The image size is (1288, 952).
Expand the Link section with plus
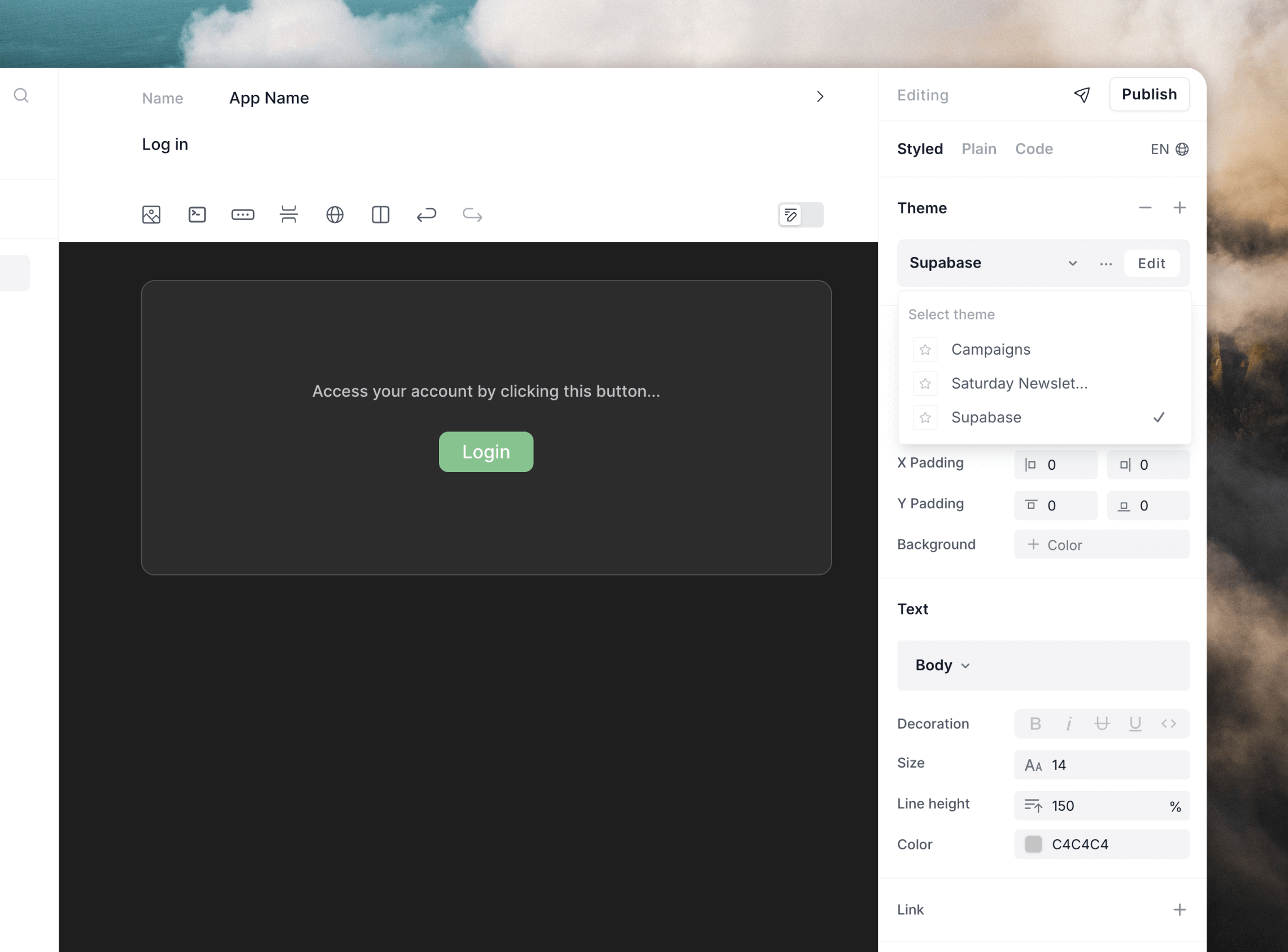click(x=1180, y=910)
